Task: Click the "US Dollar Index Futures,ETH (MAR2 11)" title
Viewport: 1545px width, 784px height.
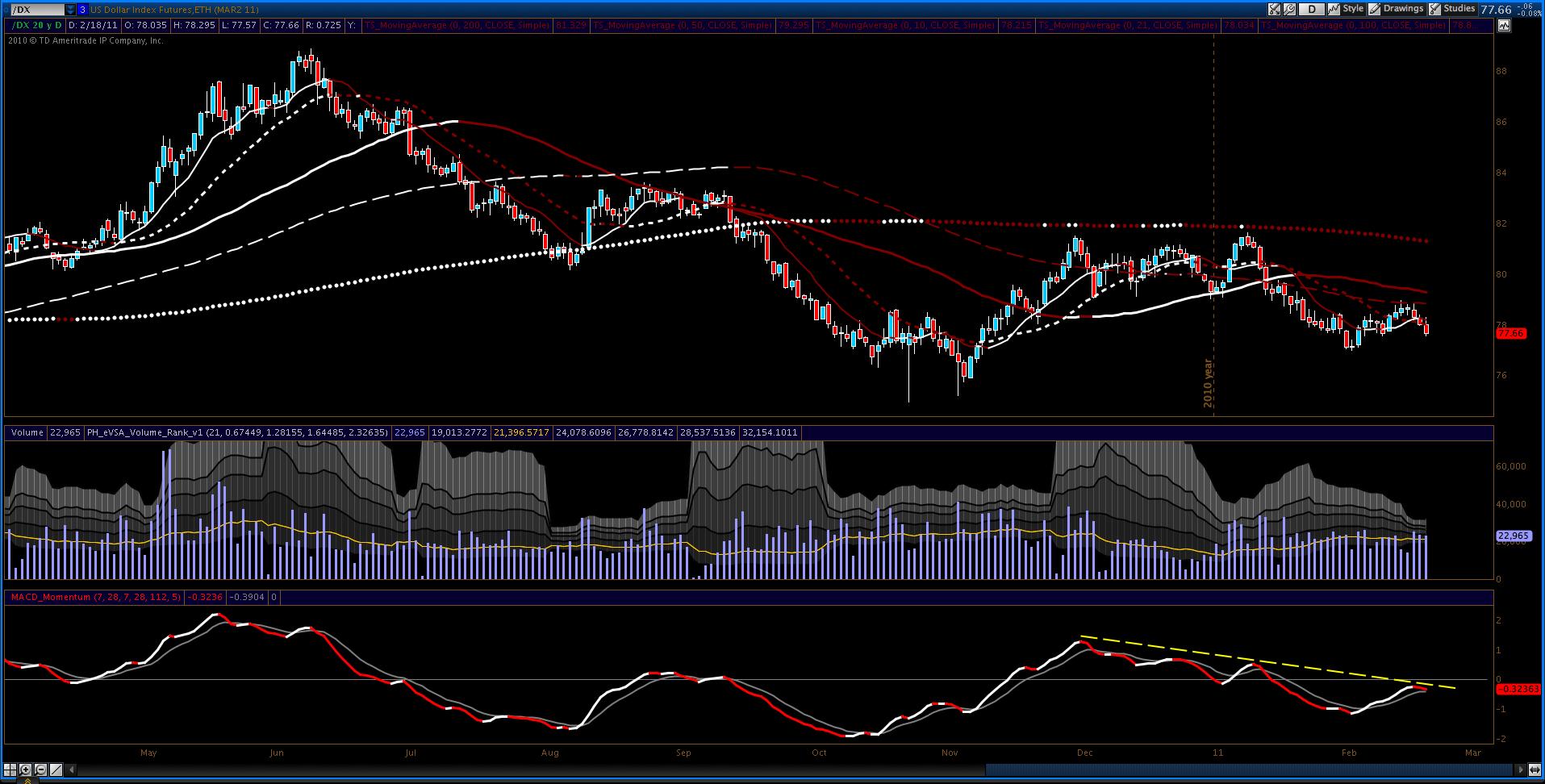Action: coord(175,10)
